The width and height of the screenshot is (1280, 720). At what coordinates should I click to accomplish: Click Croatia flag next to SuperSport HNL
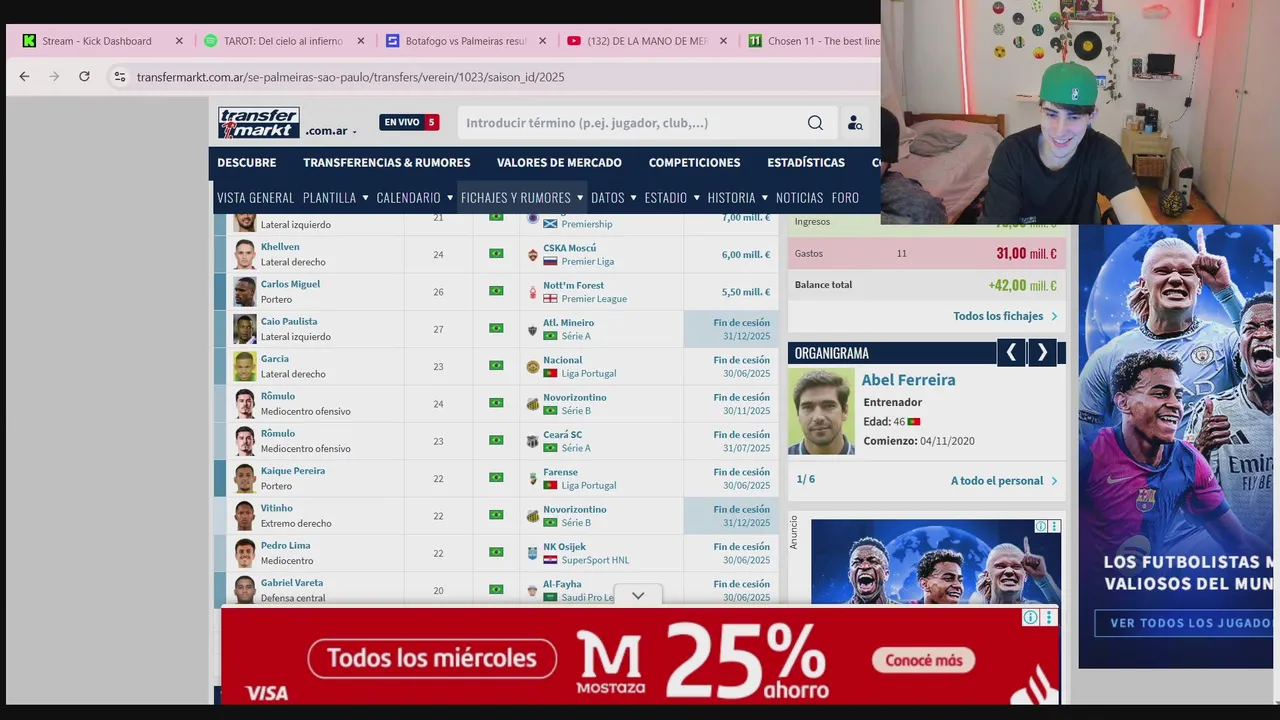pyautogui.click(x=550, y=560)
